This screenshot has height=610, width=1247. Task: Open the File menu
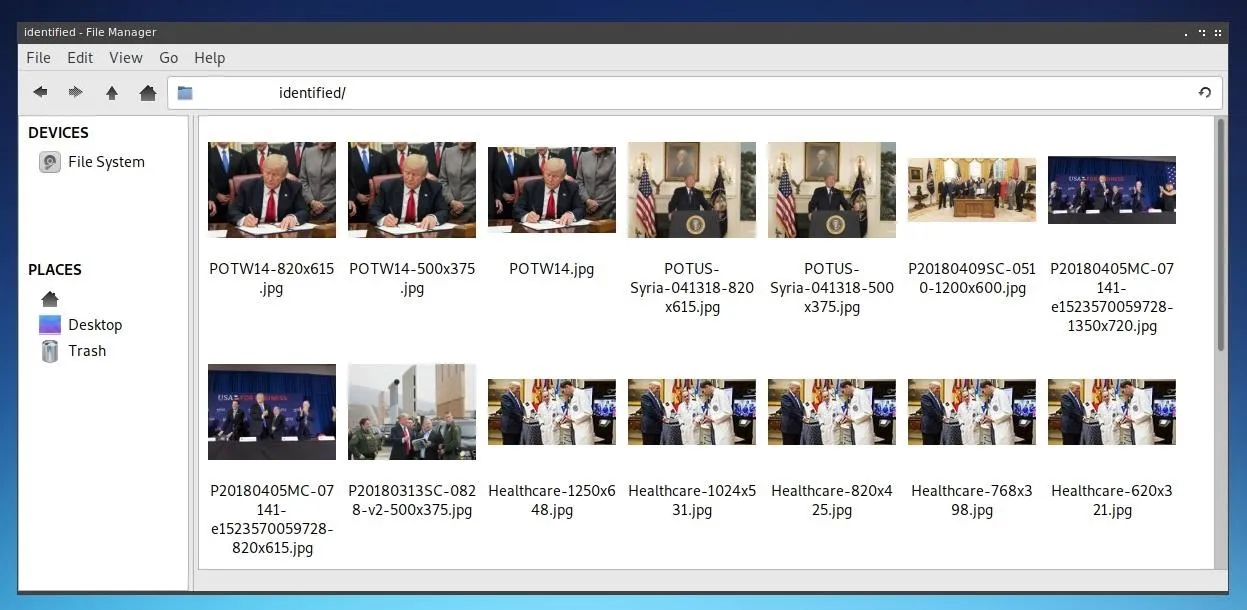(38, 58)
